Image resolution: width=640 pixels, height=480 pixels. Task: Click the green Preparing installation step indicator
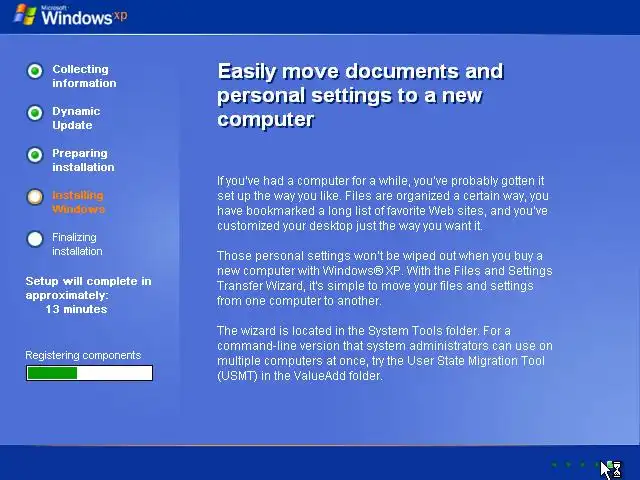35,155
